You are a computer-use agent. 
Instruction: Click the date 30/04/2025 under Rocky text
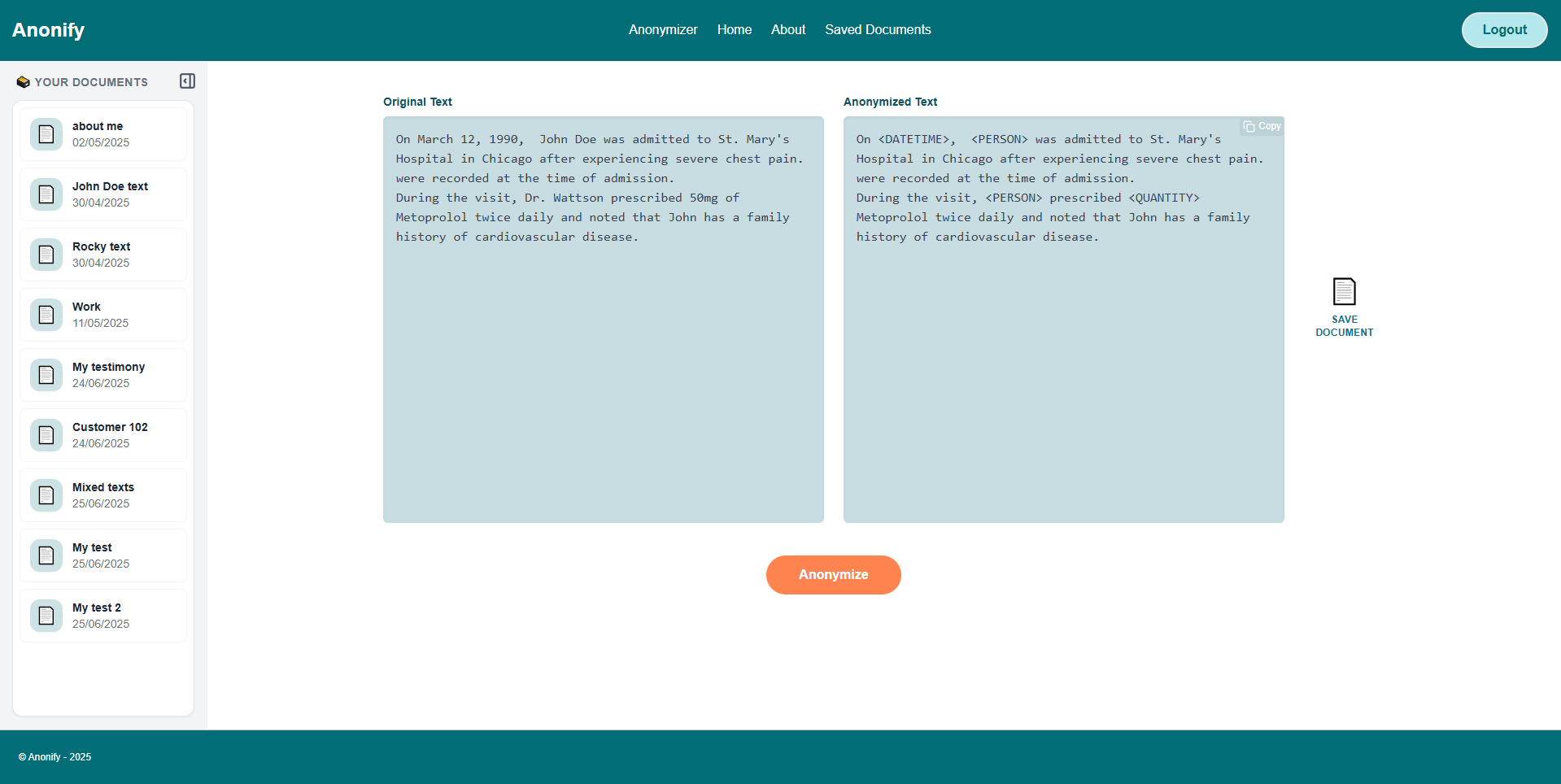(x=101, y=263)
